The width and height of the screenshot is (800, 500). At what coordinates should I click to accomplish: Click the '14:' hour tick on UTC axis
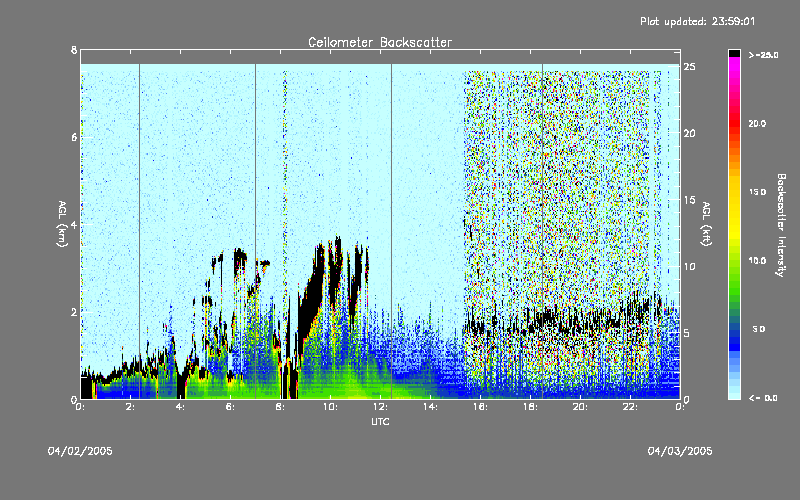[x=431, y=407]
